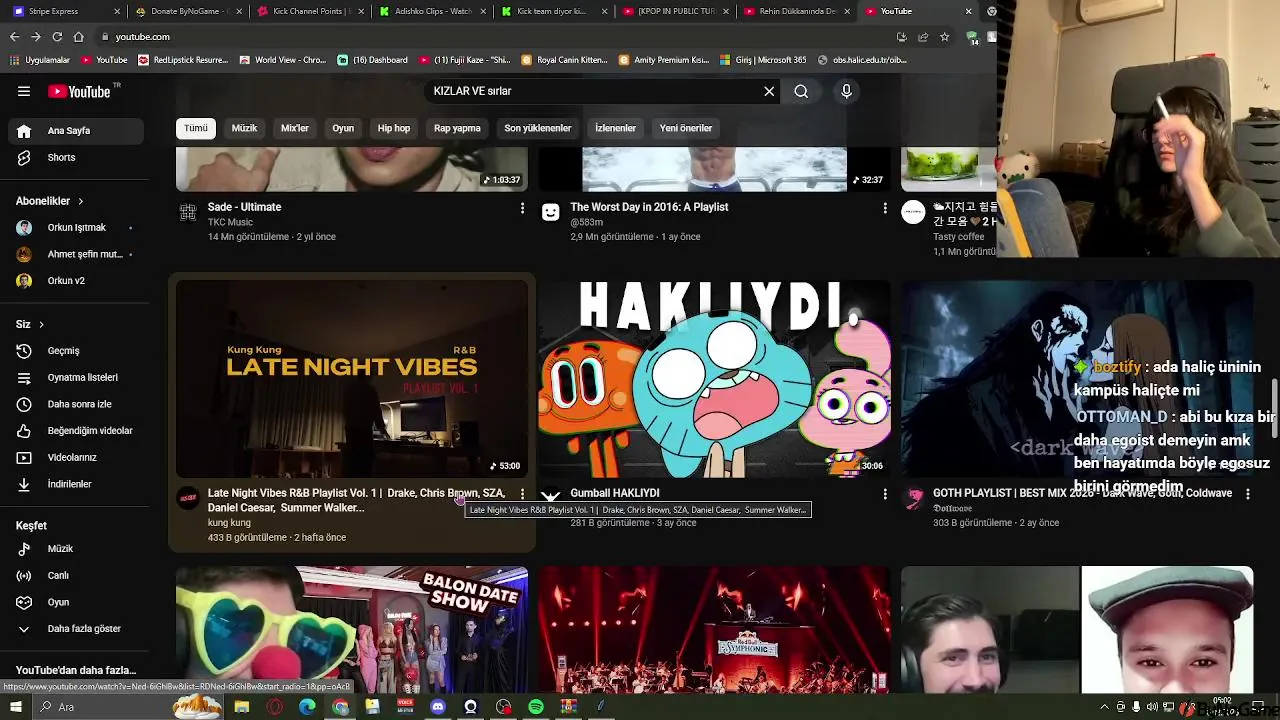Open Geçmiş history page
This screenshot has width=1280, height=720.
[78, 351]
